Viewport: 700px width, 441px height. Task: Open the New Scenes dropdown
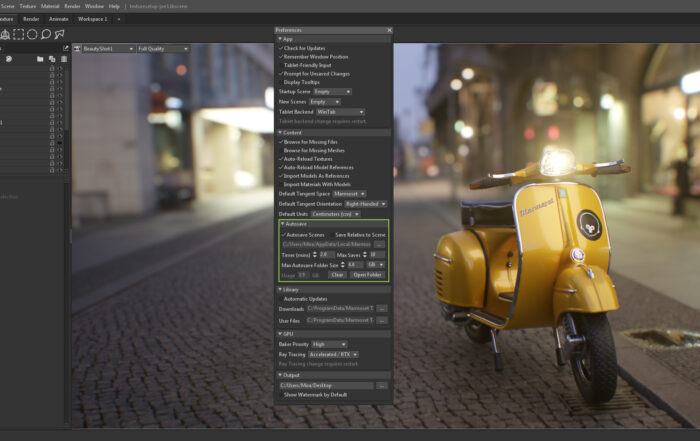pos(325,102)
